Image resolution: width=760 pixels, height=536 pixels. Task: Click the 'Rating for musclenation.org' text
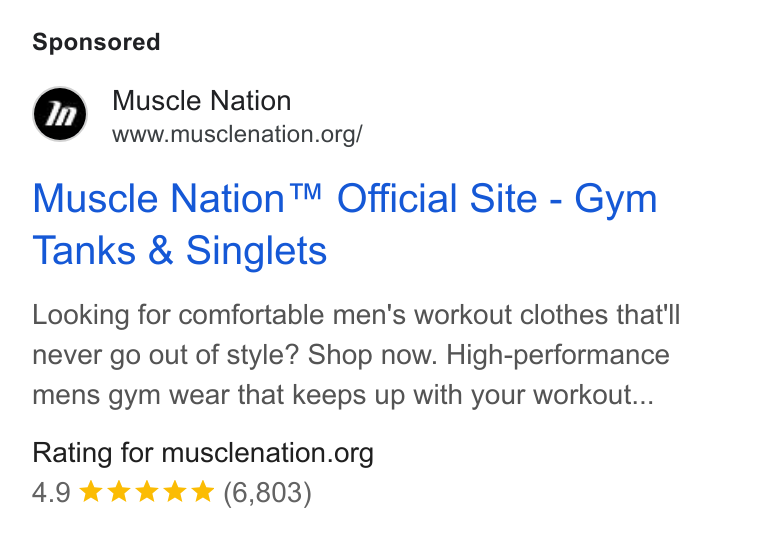point(203,454)
